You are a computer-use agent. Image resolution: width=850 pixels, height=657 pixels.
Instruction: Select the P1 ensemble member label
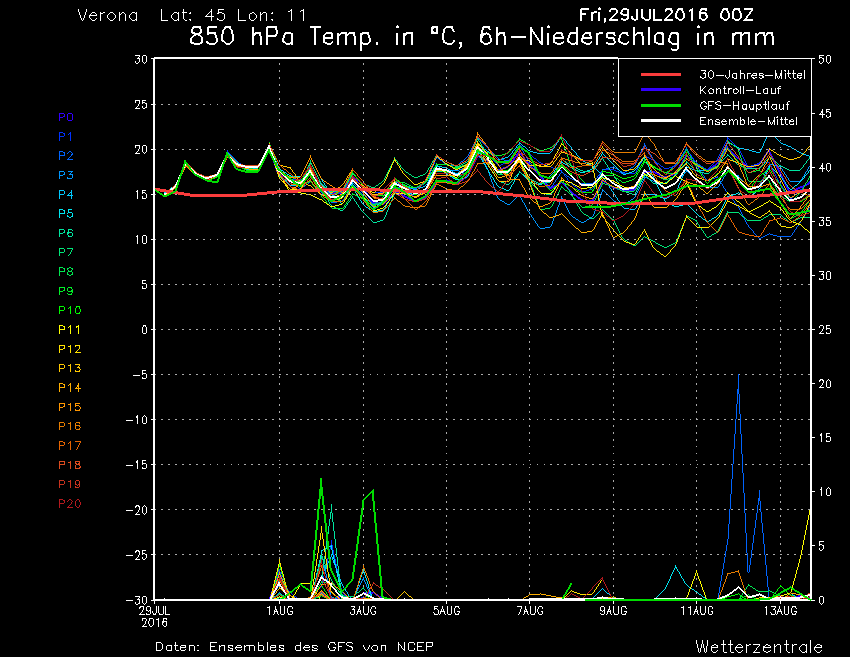pyautogui.click(x=65, y=137)
